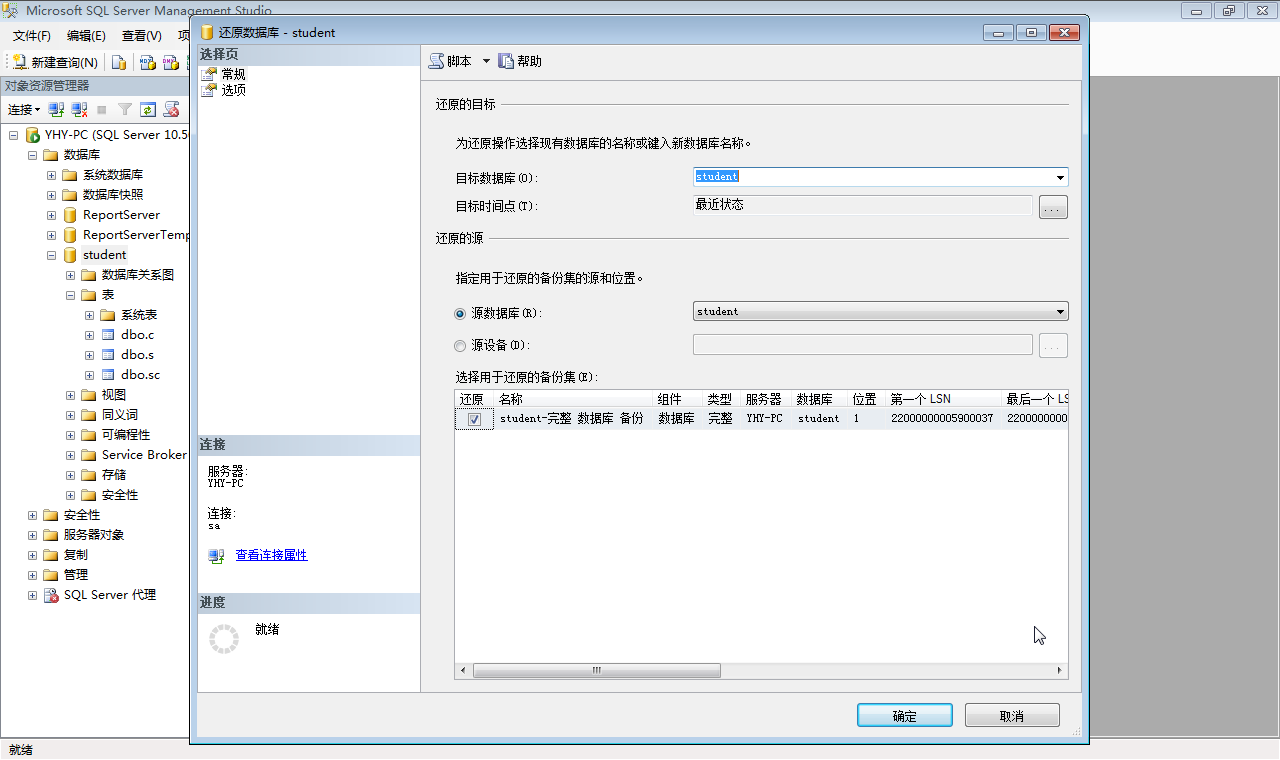Click the 数据库 folder icon in tree
The width and height of the screenshot is (1280, 760).
(x=51, y=155)
